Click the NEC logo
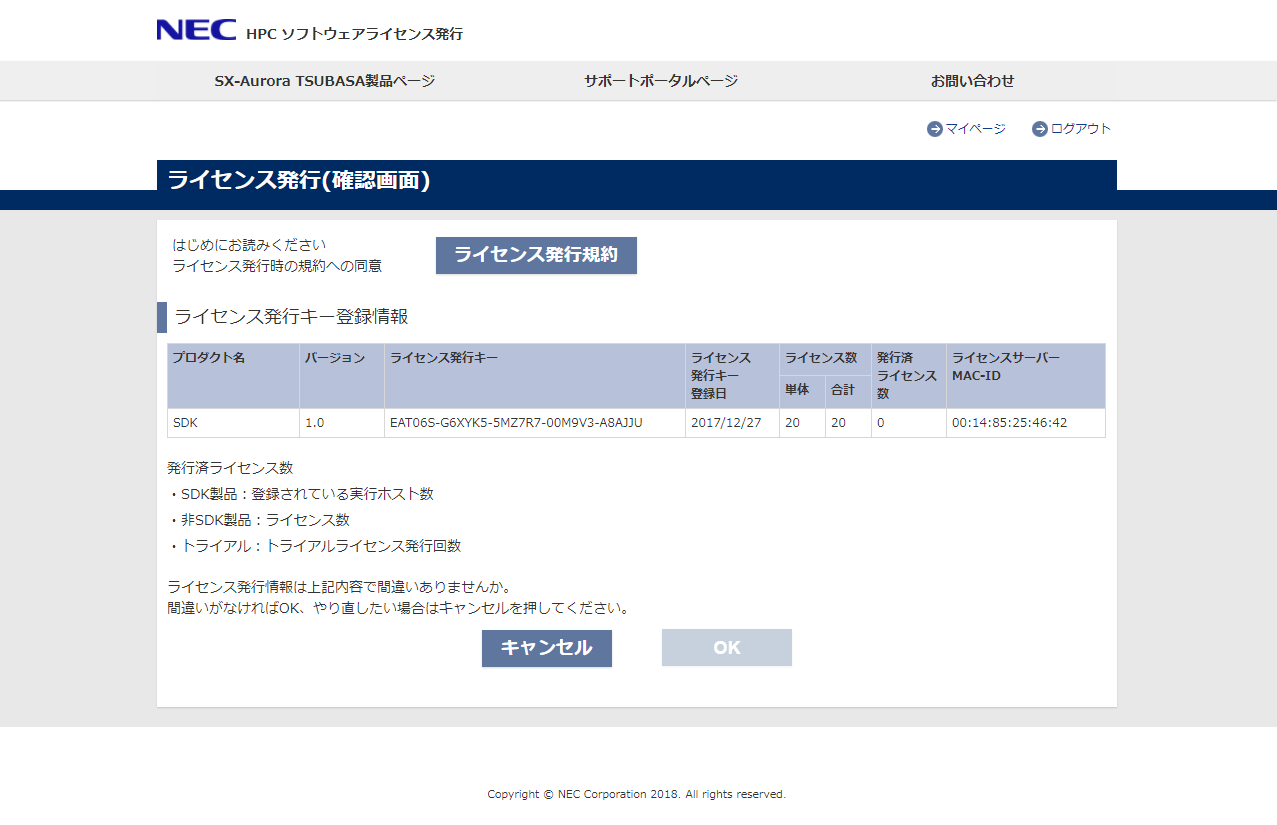 (196, 30)
